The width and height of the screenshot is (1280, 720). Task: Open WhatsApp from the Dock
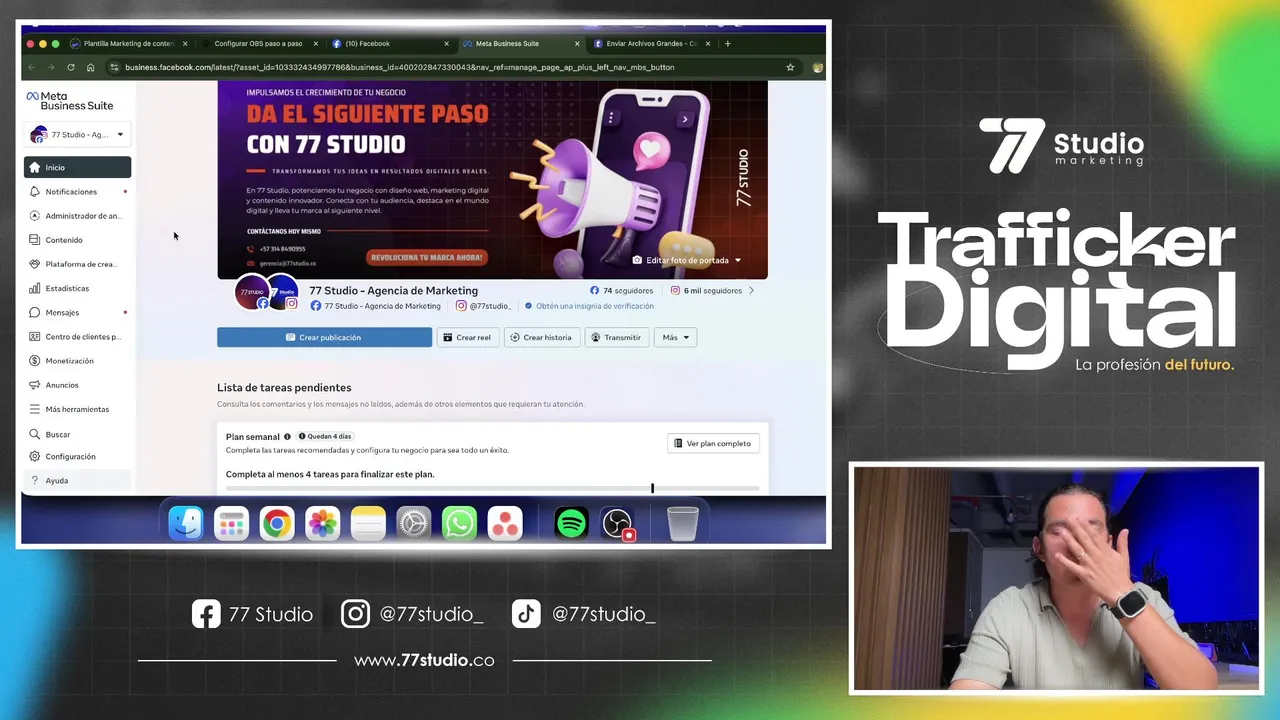[459, 523]
